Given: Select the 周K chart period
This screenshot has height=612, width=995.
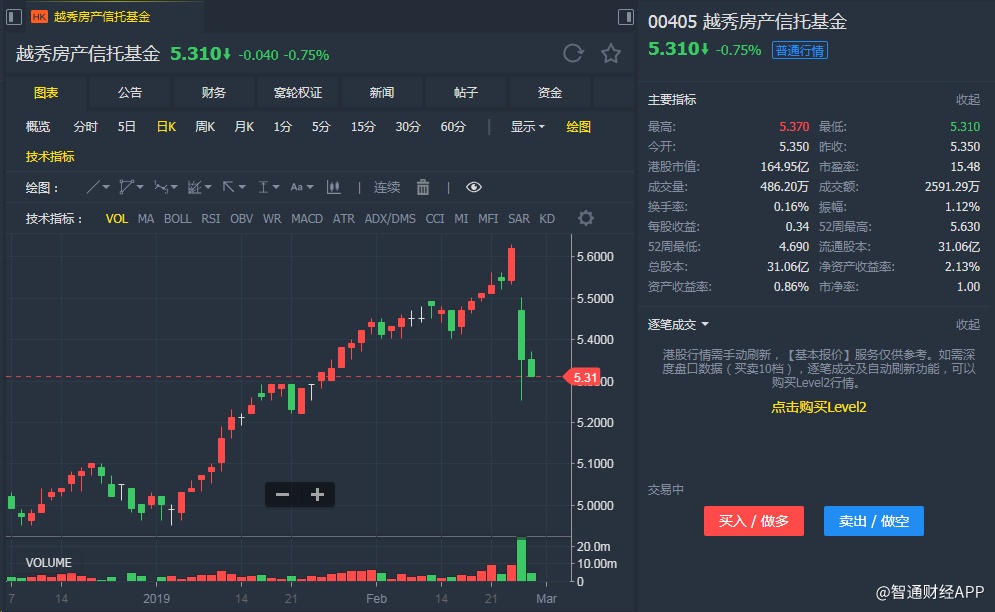Looking at the screenshot, I should click(x=204, y=127).
